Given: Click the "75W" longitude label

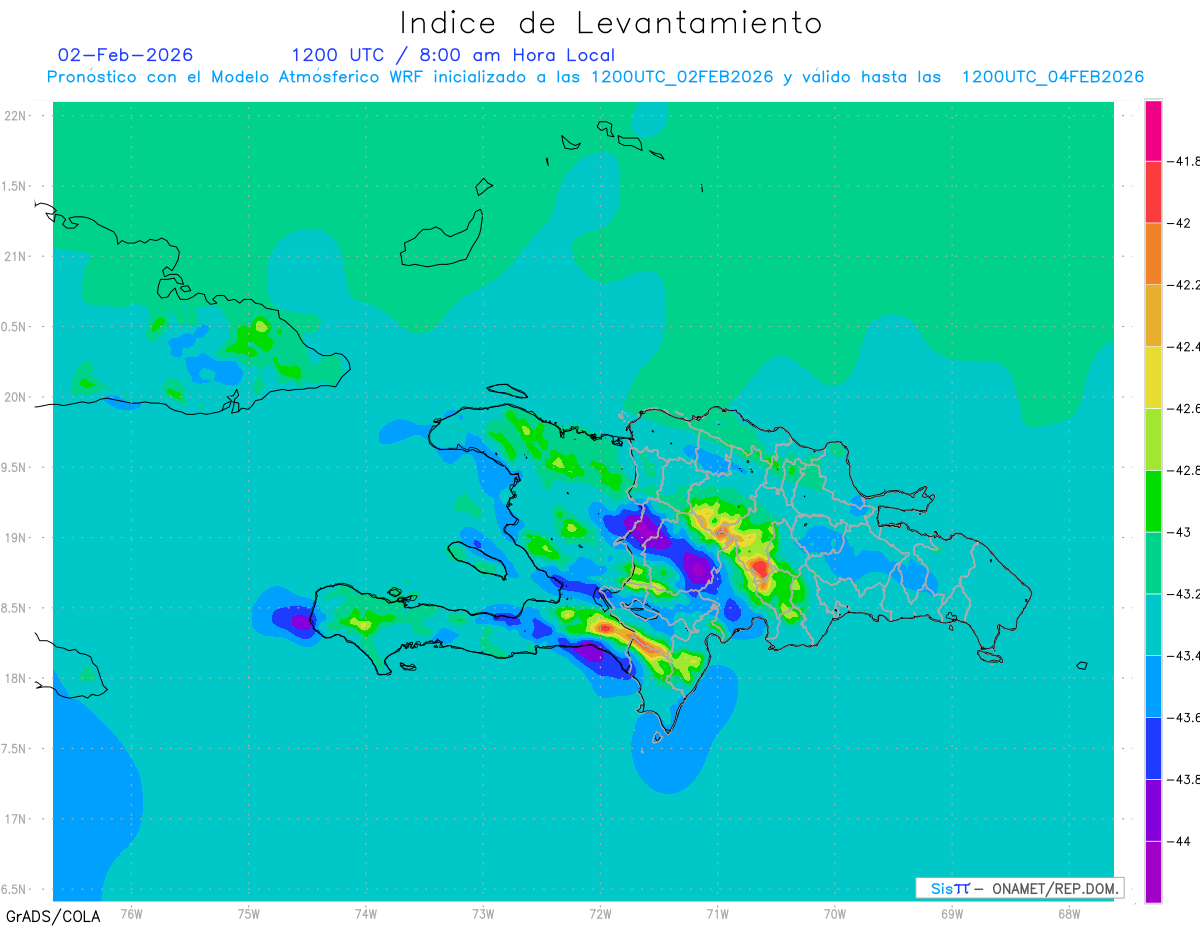Looking at the screenshot, I should 249,912.
